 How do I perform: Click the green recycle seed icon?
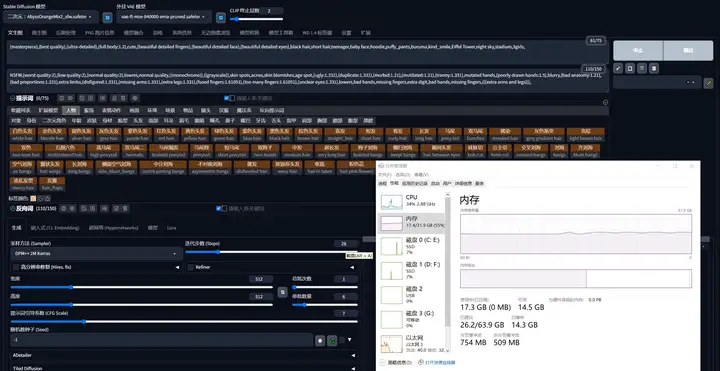pyautogui.click(x=332, y=340)
